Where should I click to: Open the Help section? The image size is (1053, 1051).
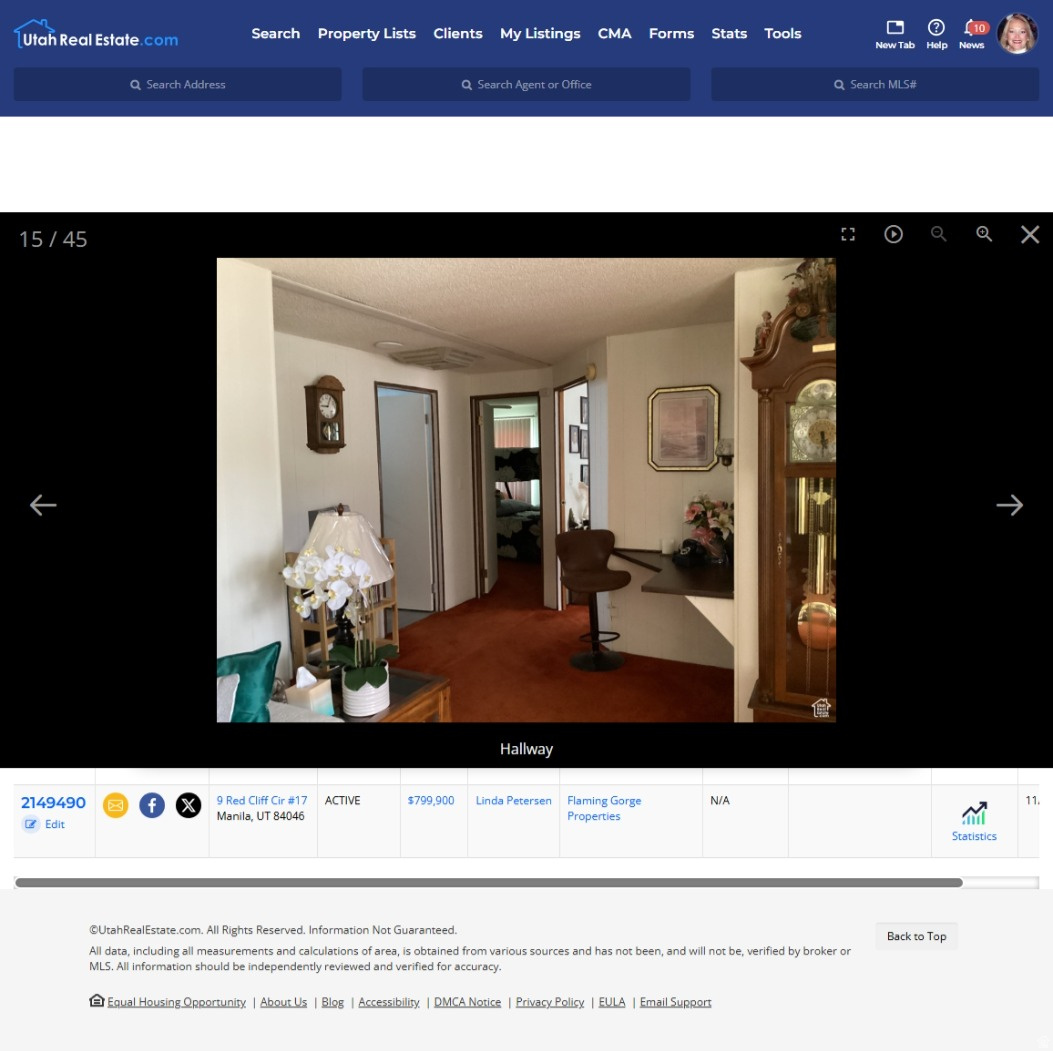[936, 32]
